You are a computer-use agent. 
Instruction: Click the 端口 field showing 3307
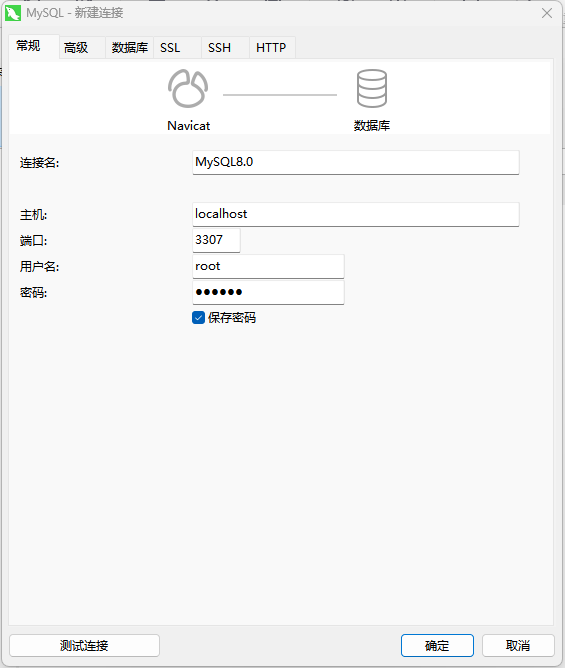216,240
